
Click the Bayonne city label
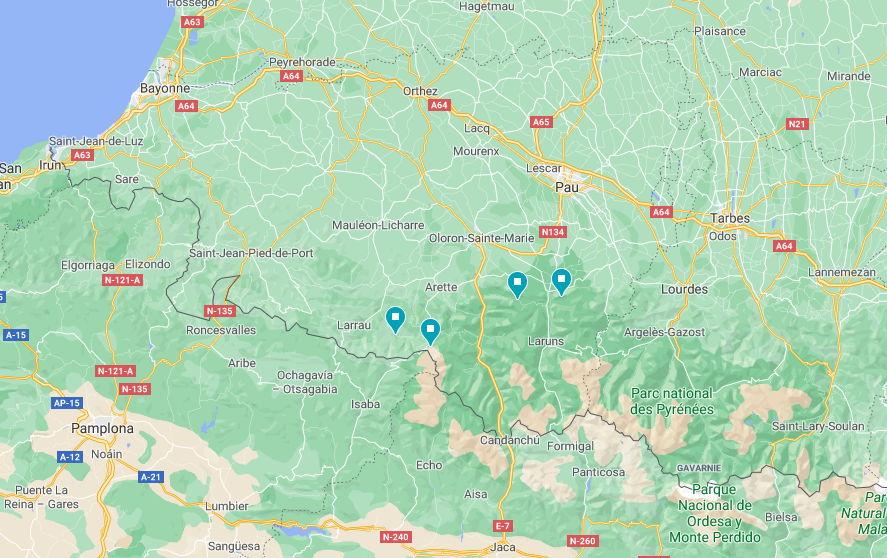(165, 88)
